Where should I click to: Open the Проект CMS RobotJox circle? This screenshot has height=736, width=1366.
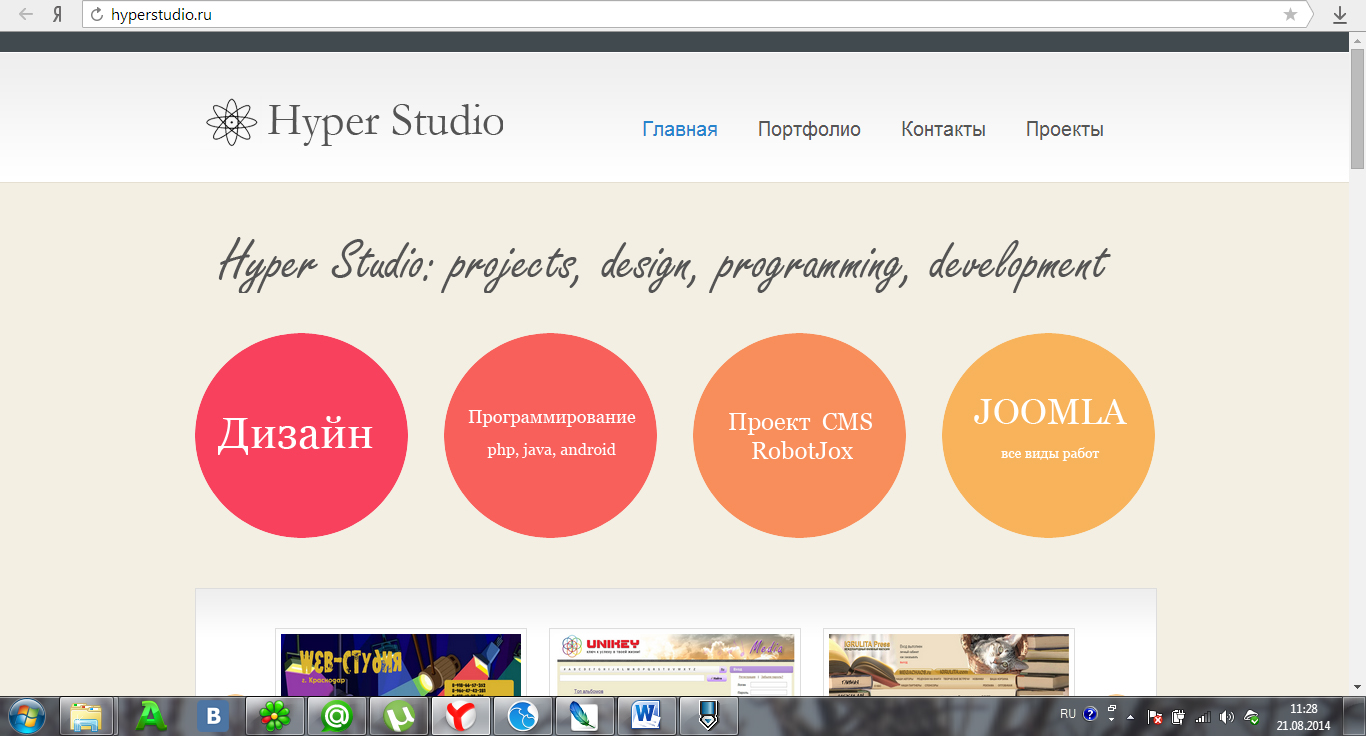799,435
